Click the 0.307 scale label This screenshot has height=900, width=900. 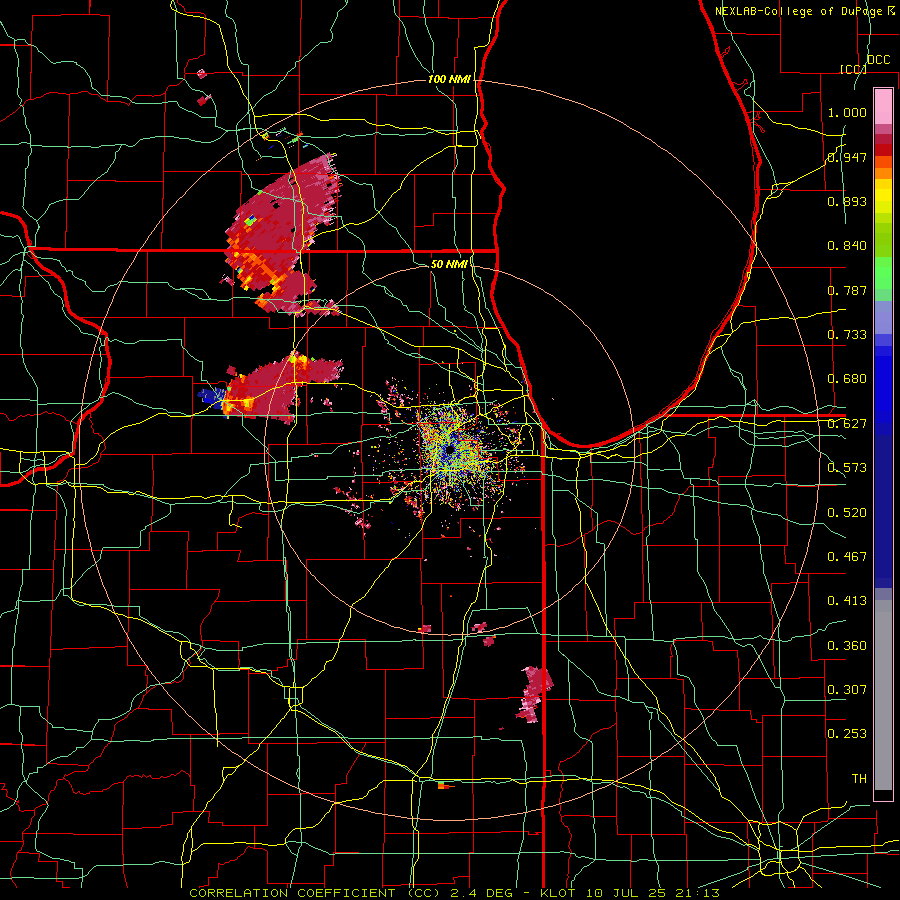[847, 689]
